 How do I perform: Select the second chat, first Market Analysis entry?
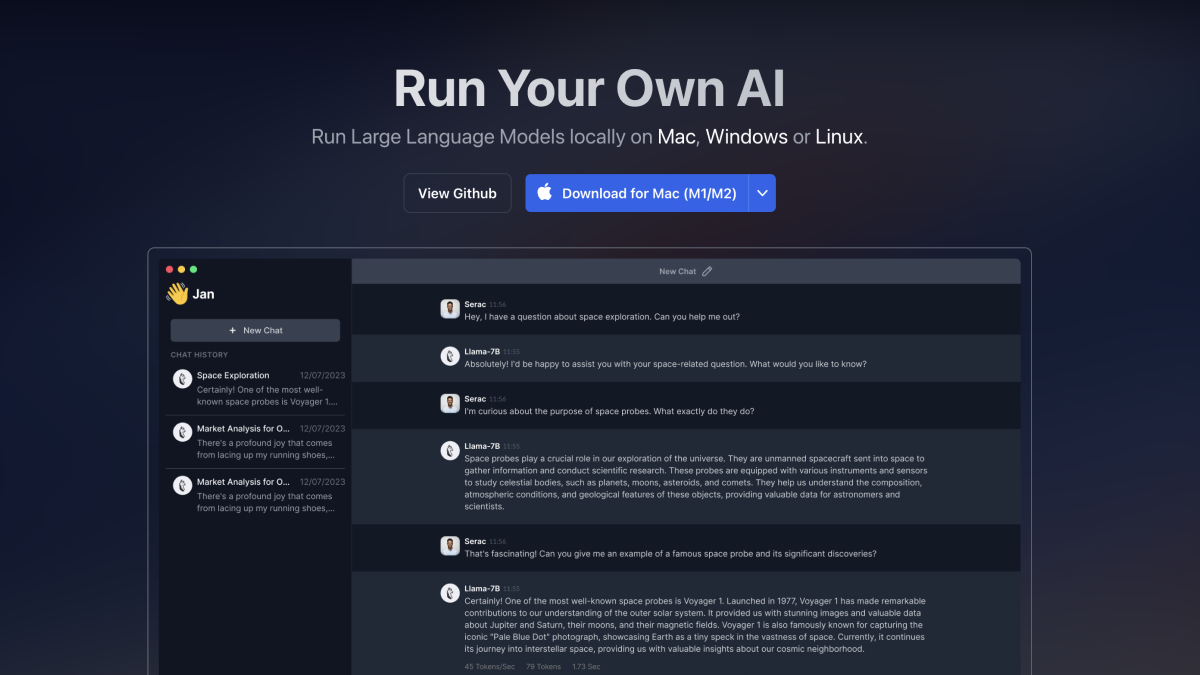pos(258,441)
